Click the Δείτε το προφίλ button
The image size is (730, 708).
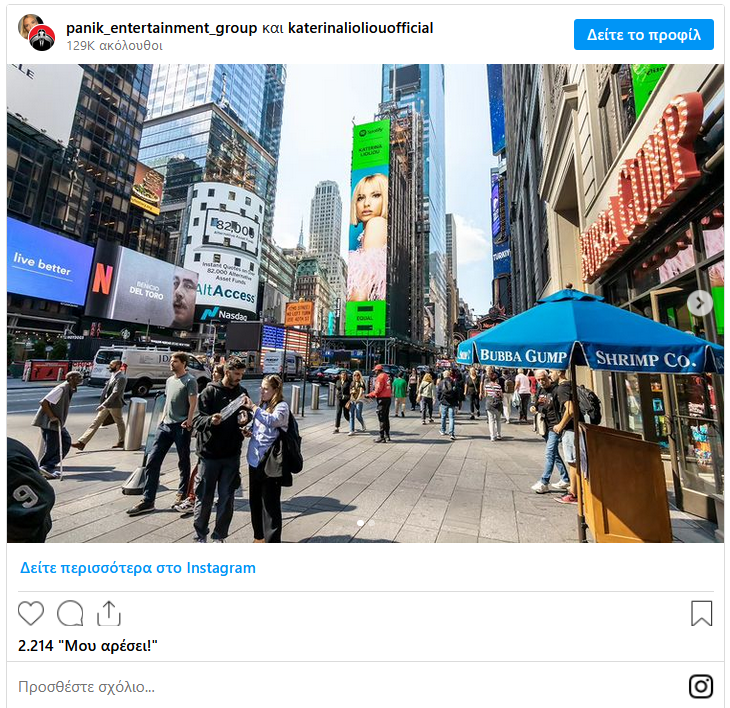pos(643,34)
